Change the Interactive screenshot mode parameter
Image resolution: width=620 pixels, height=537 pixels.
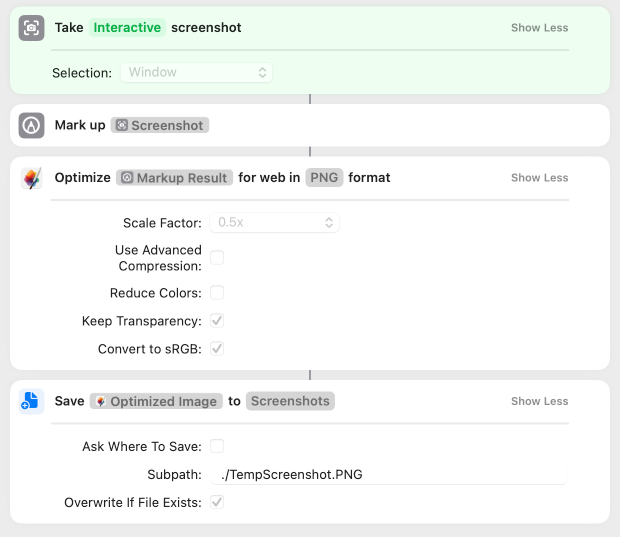click(127, 28)
